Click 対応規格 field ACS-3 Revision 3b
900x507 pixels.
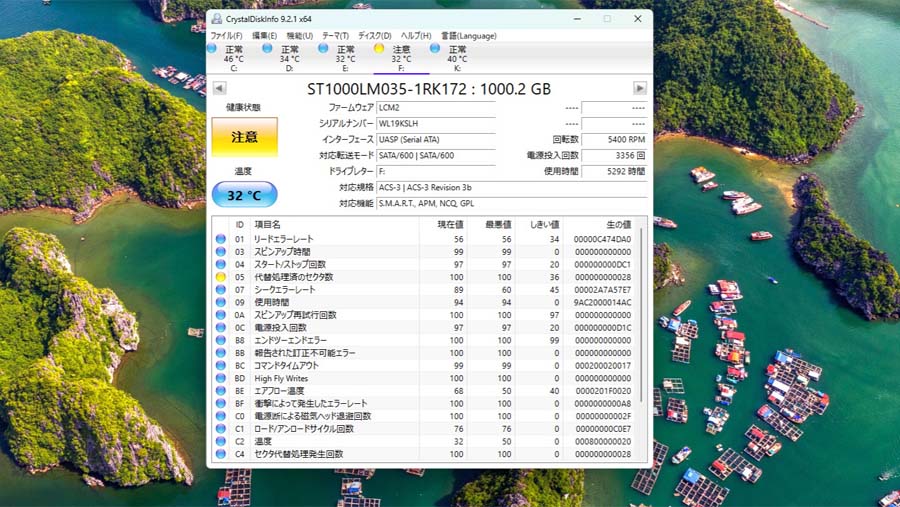pos(512,187)
